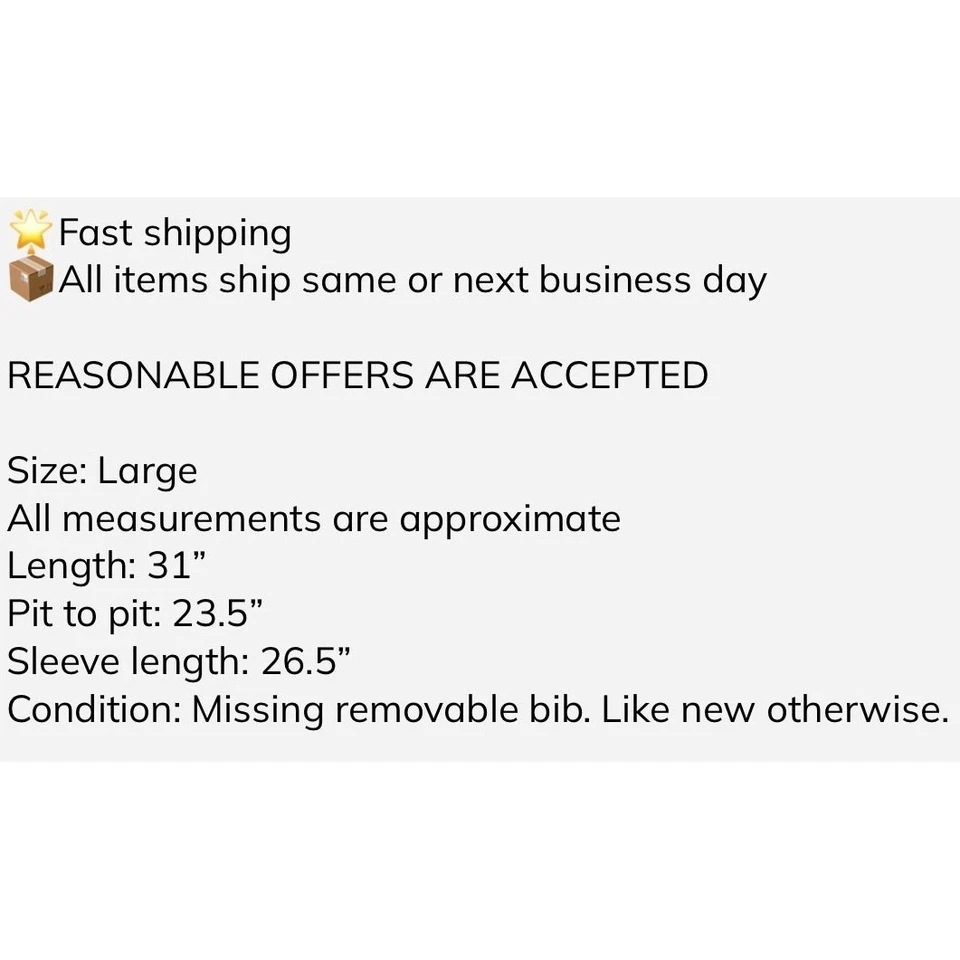
Task: Click the 'Like new otherwise.' text
Action: point(774,709)
